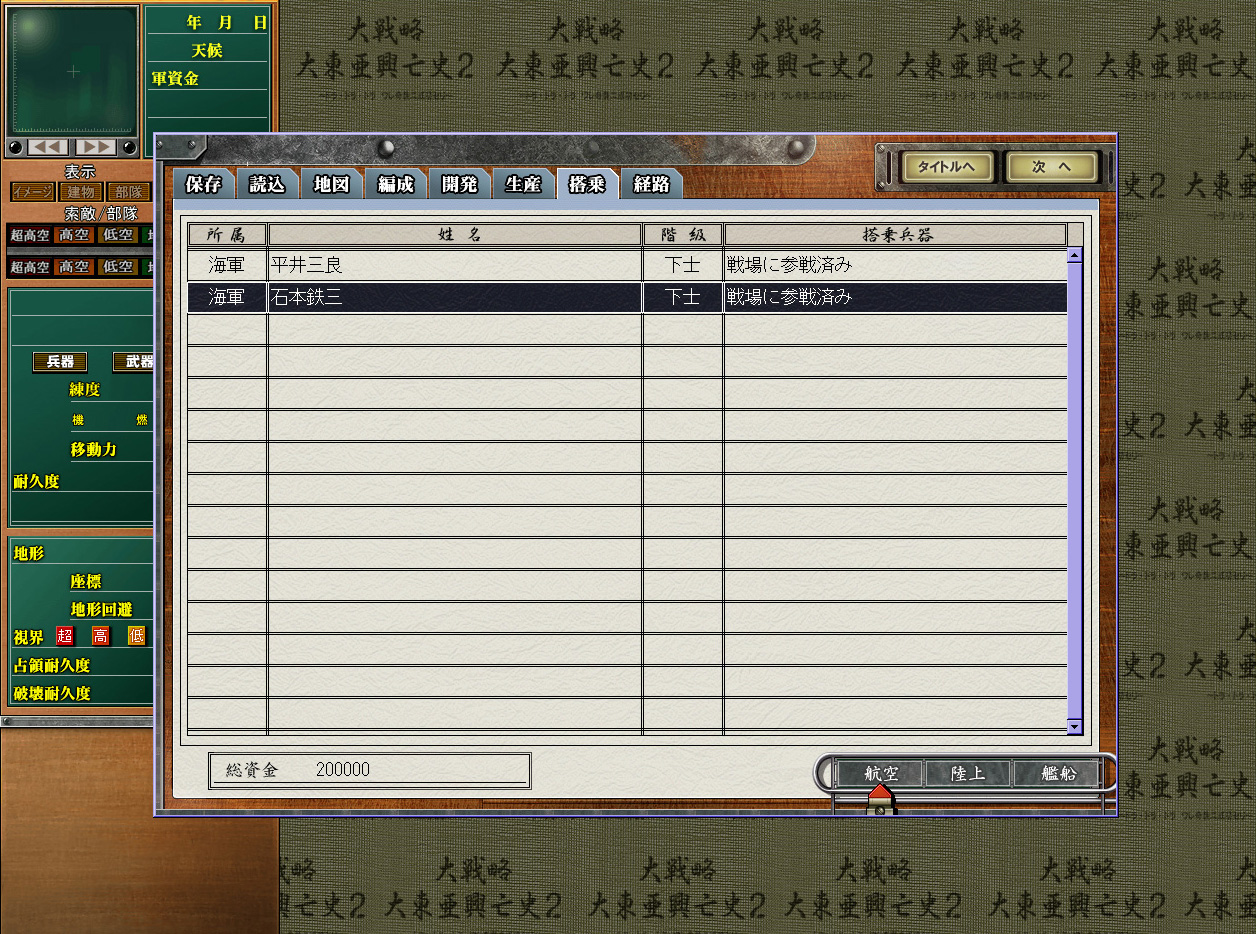Toggle 超高空 in the lower 索敵/部隊 row
This screenshot has width=1256, height=934.
tap(30, 267)
